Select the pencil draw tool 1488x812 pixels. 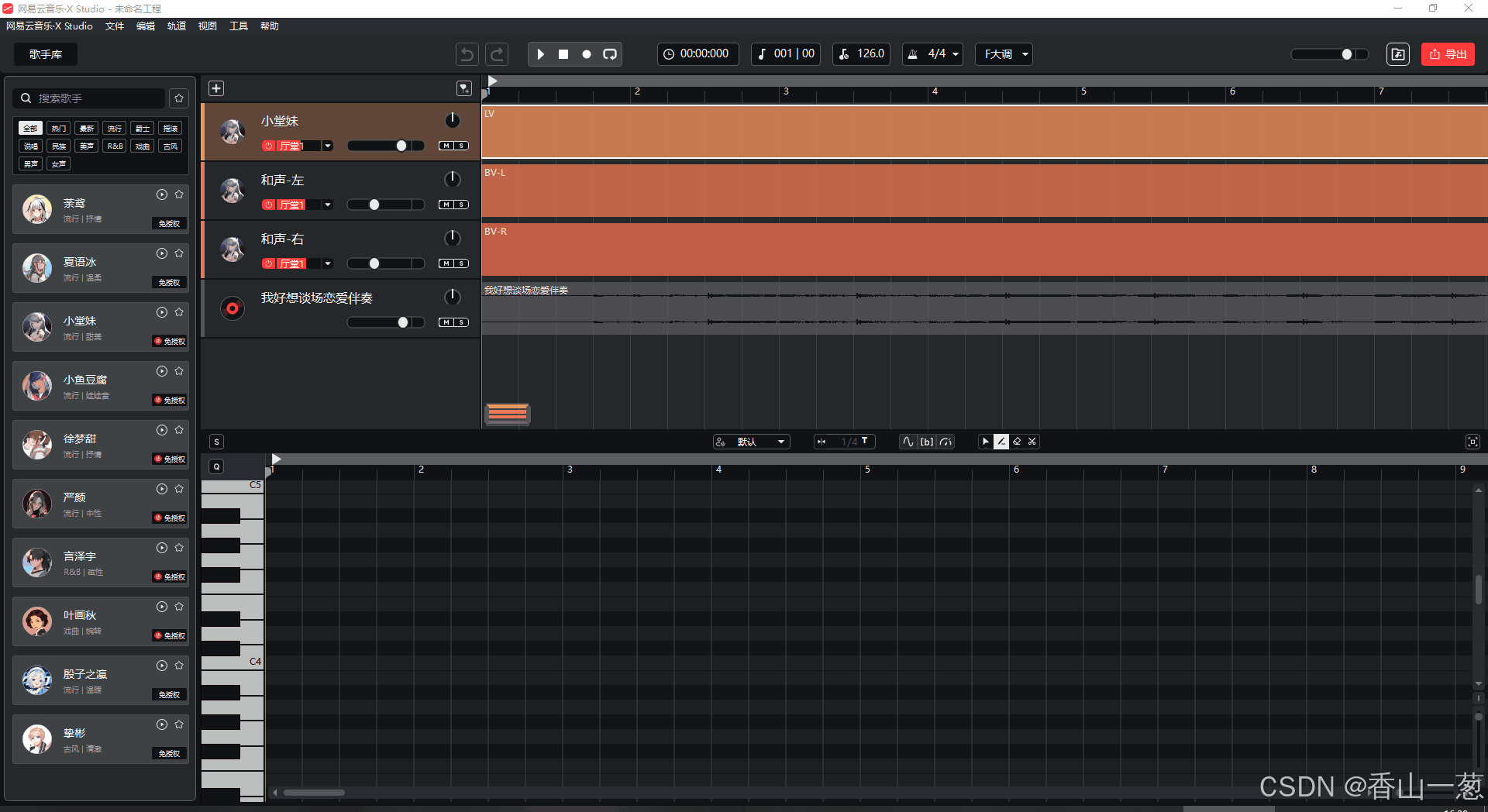[1001, 442]
